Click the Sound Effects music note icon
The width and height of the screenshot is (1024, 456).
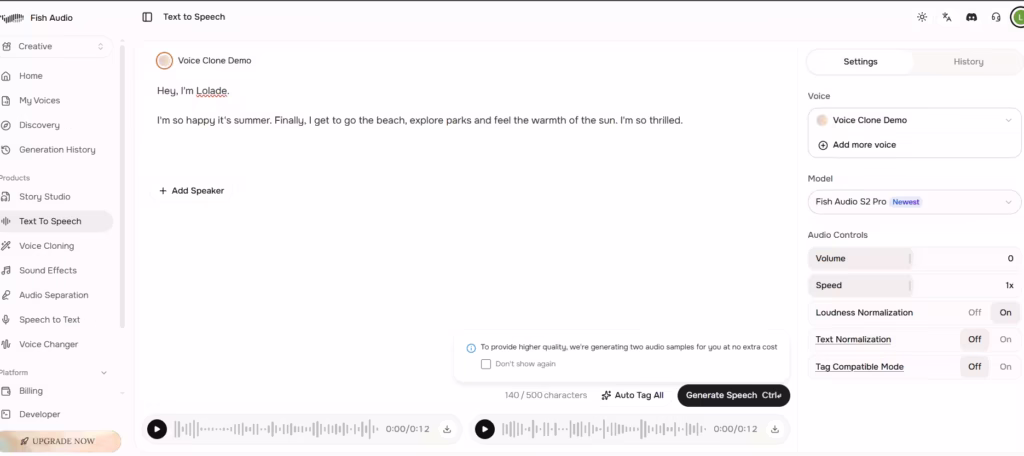coord(6,270)
